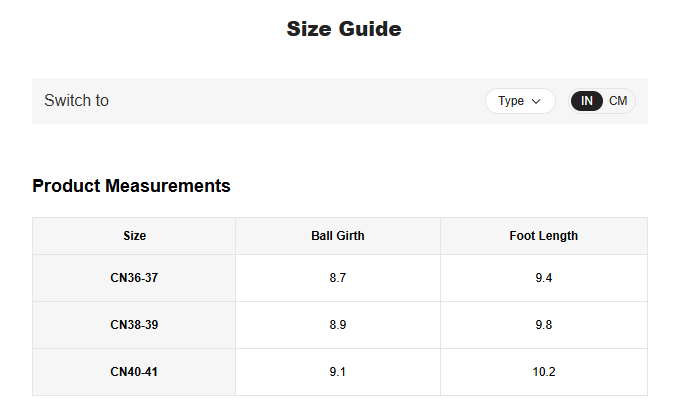Click the 10.2 foot length value

543,372
